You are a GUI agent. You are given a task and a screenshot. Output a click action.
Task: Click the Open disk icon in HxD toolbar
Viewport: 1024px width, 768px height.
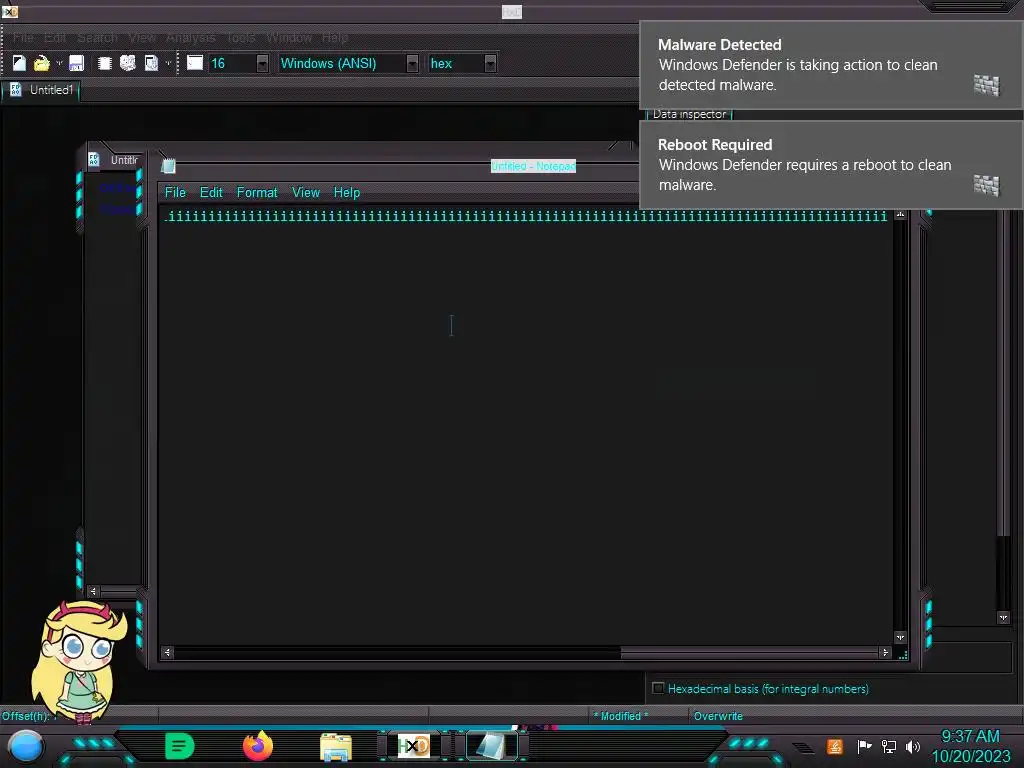point(128,63)
